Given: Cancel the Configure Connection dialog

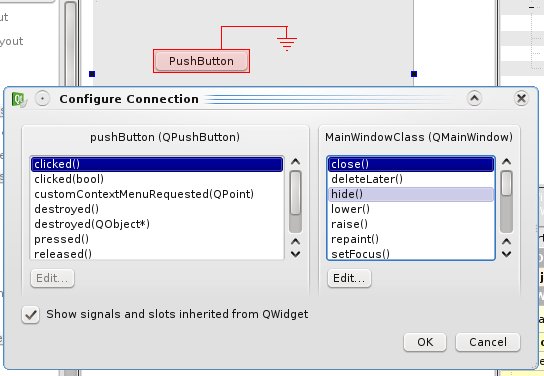Looking at the screenshot, I should [488, 342].
